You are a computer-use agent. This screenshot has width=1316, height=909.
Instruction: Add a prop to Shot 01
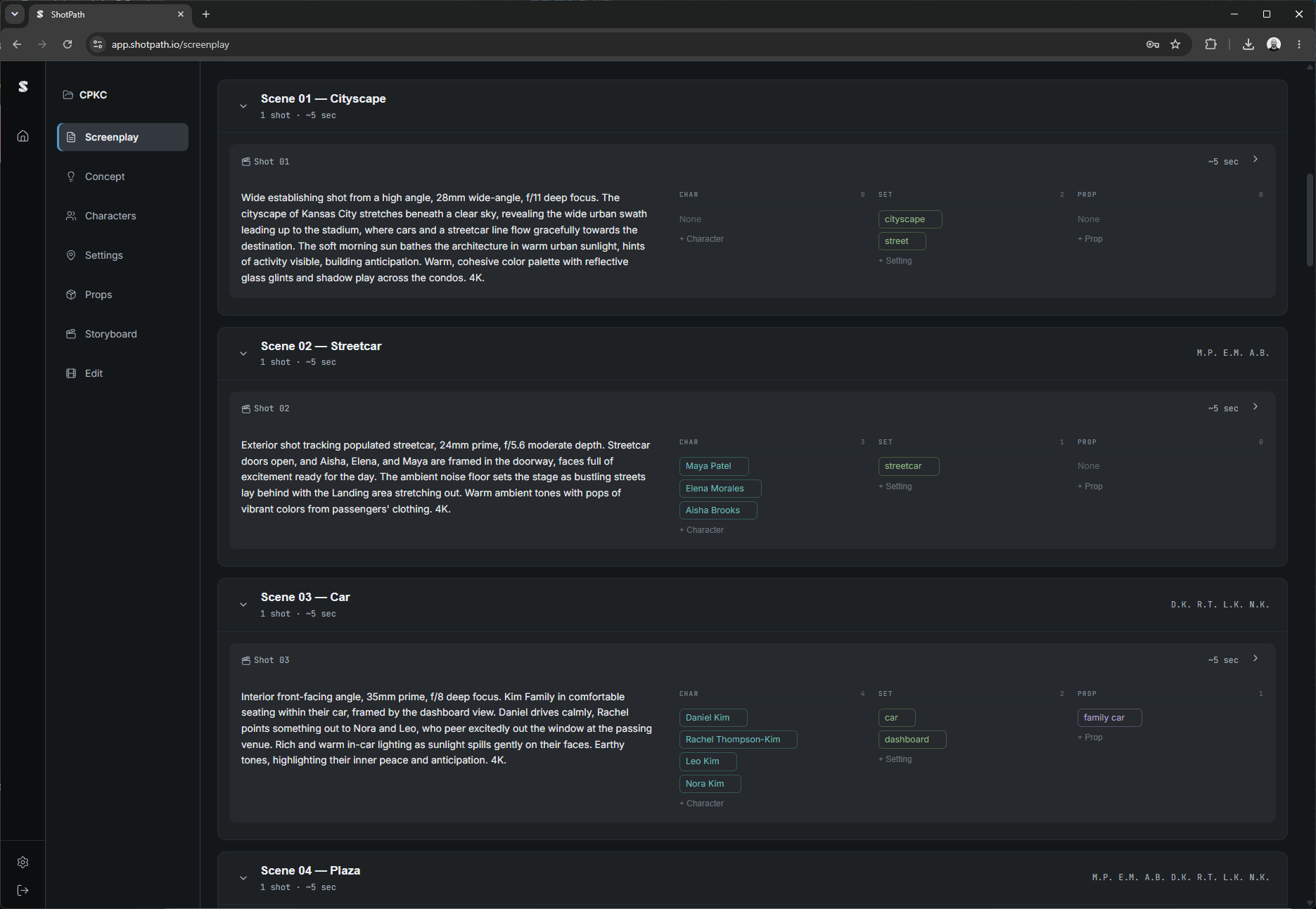(x=1090, y=239)
